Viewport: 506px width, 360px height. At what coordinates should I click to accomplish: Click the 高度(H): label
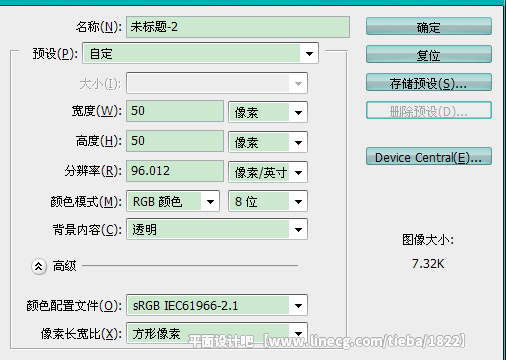tap(99, 141)
